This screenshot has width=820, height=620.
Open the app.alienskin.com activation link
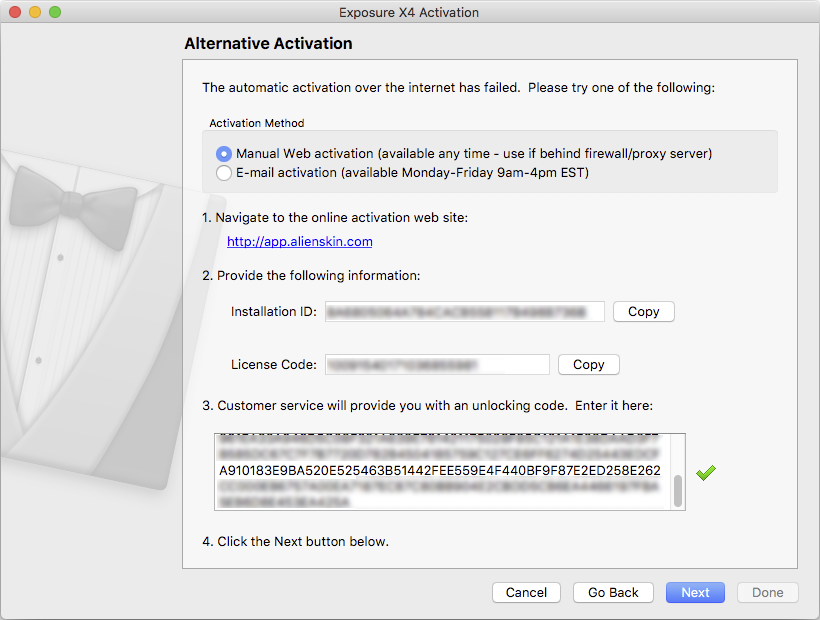tap(300, 242)
